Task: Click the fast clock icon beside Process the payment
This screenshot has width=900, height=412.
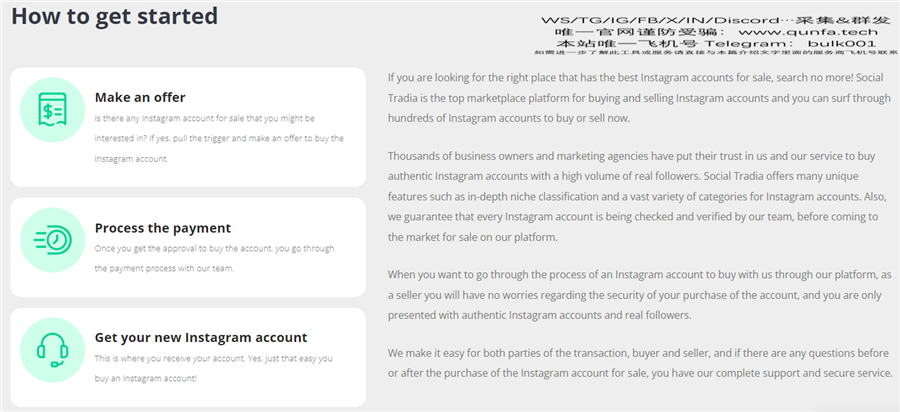Action: pyautogui.click(x=52, y=239)
